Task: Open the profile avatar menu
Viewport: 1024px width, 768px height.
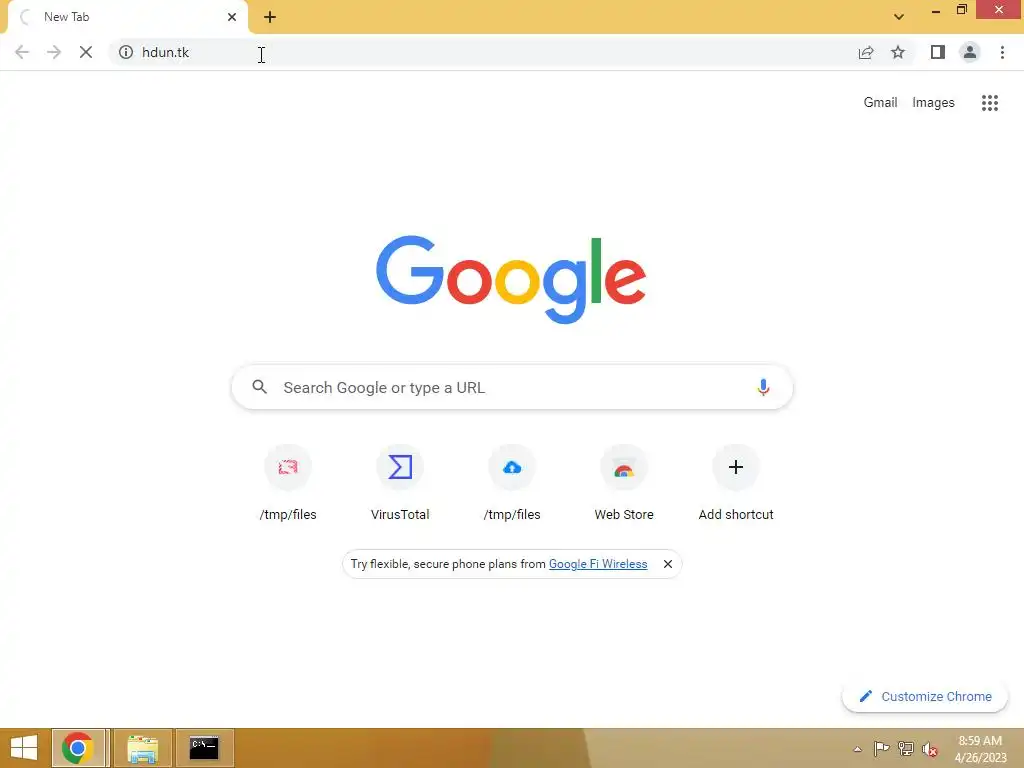Action: (x=970, y=52)
